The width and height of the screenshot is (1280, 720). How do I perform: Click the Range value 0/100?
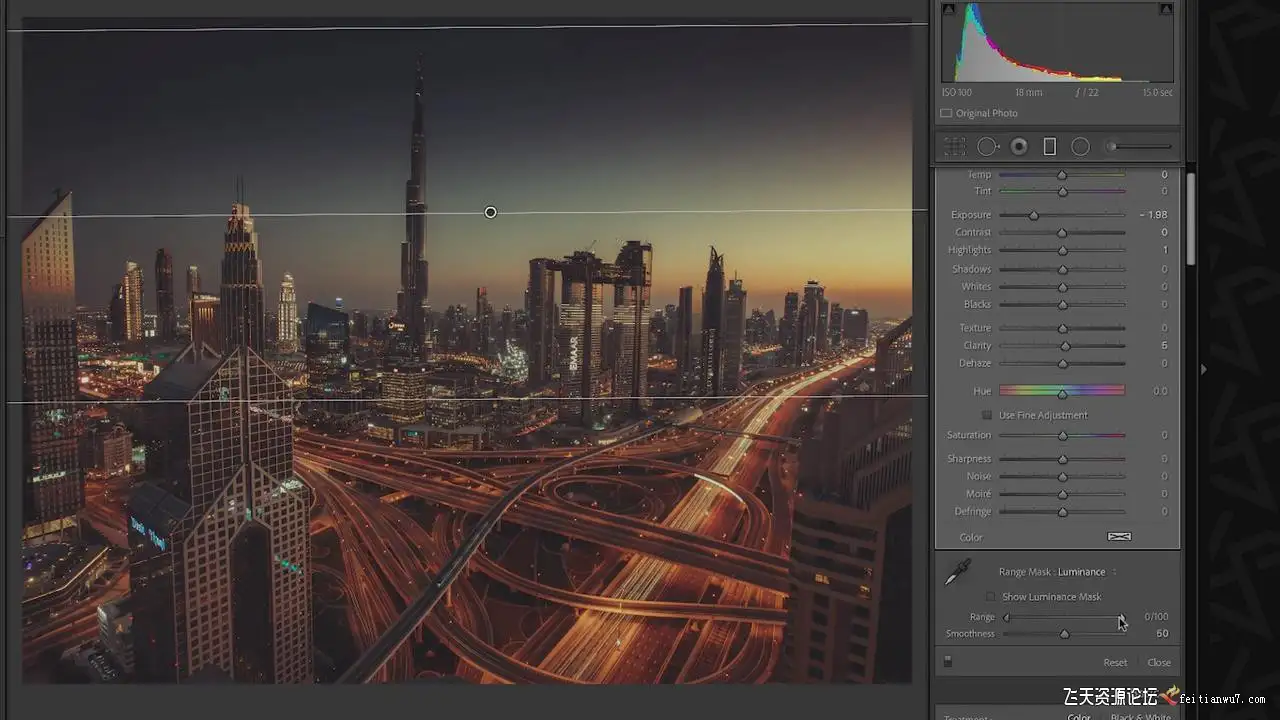(x=1156, y=617)
